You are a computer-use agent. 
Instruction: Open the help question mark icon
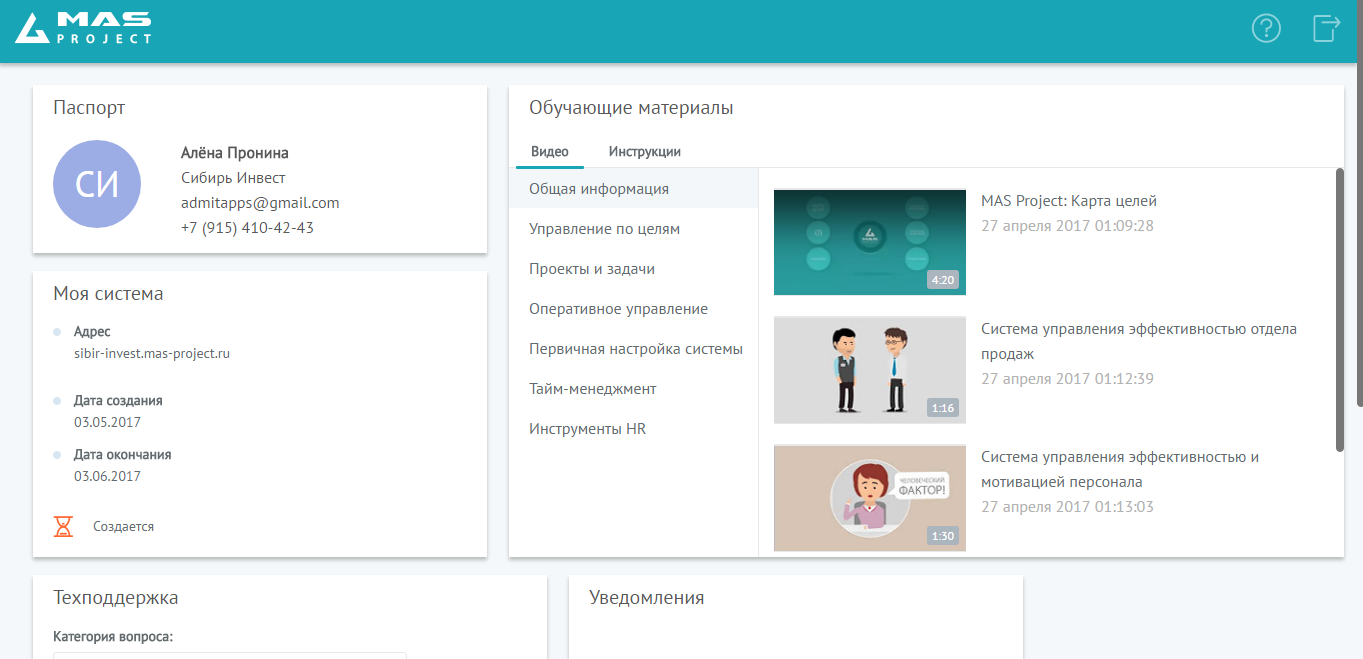[x=1266, y=28]
